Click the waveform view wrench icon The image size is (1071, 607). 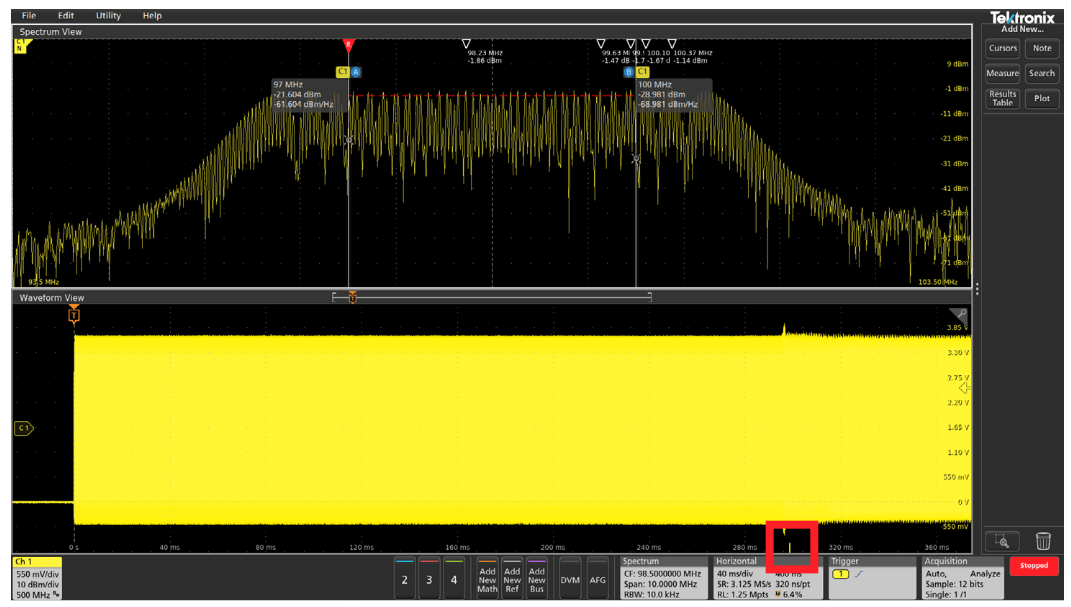pos(960,314)
